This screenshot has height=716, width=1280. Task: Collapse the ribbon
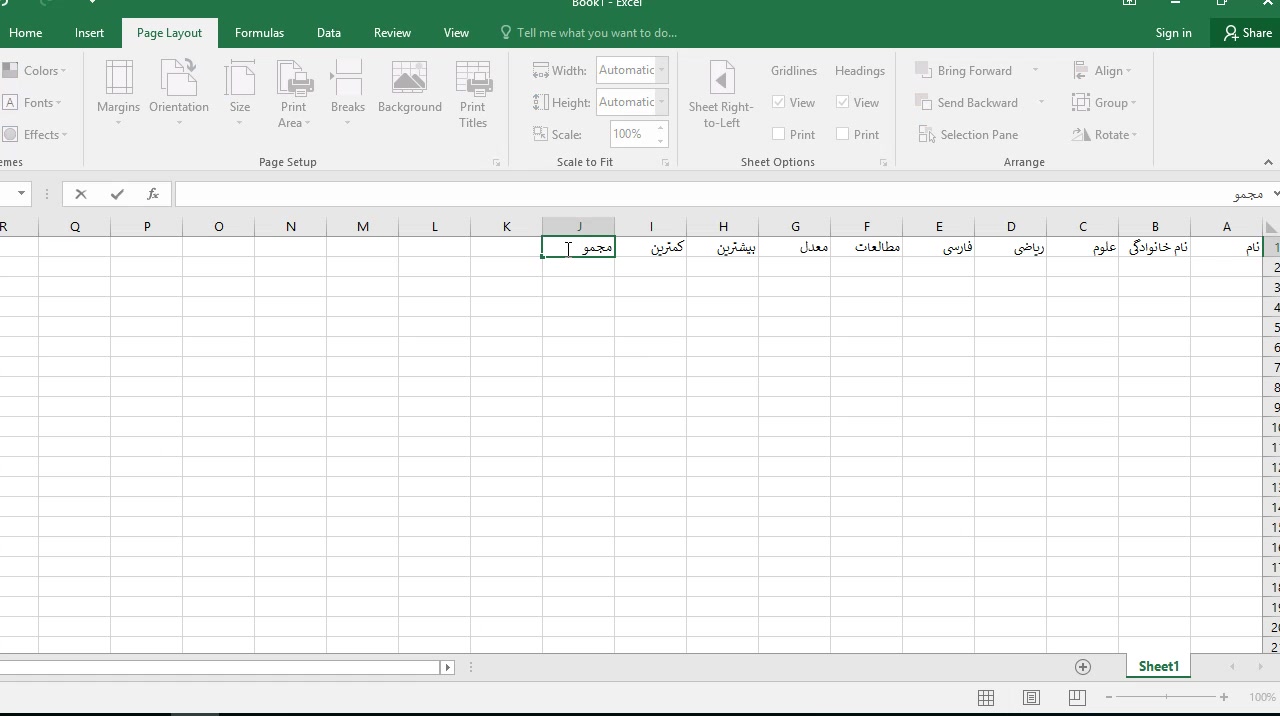click(x=1268, y=162)
